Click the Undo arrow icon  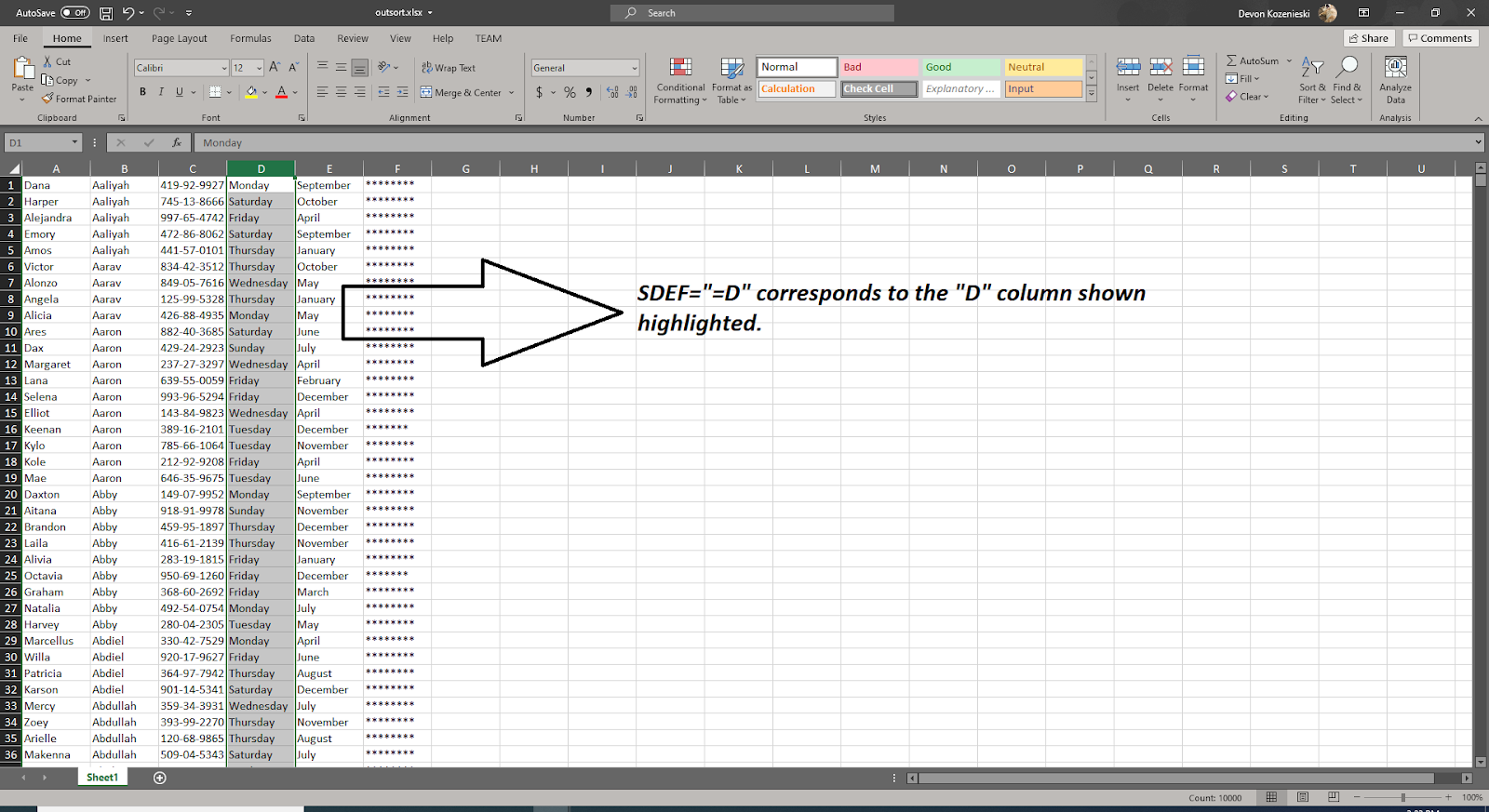click(127, 13)
